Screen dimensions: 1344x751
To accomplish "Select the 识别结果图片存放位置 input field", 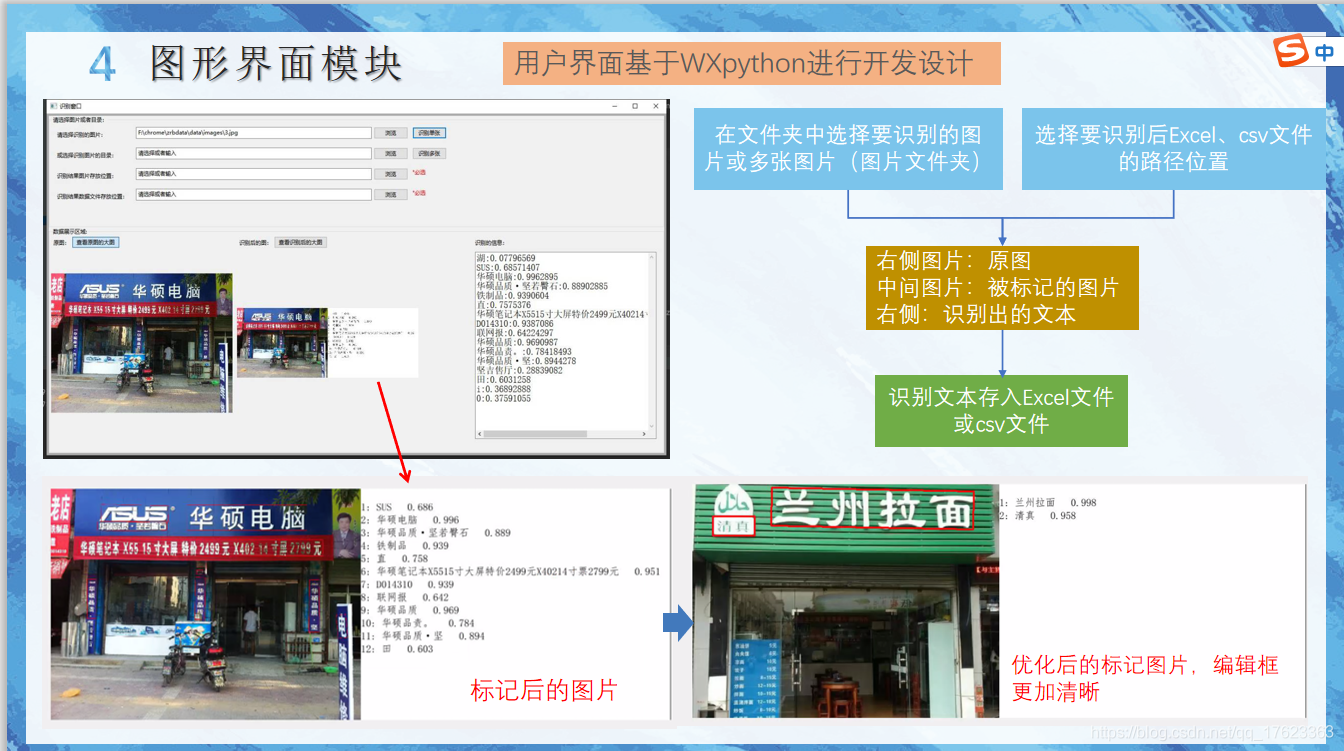I will [x=253, y=174].
